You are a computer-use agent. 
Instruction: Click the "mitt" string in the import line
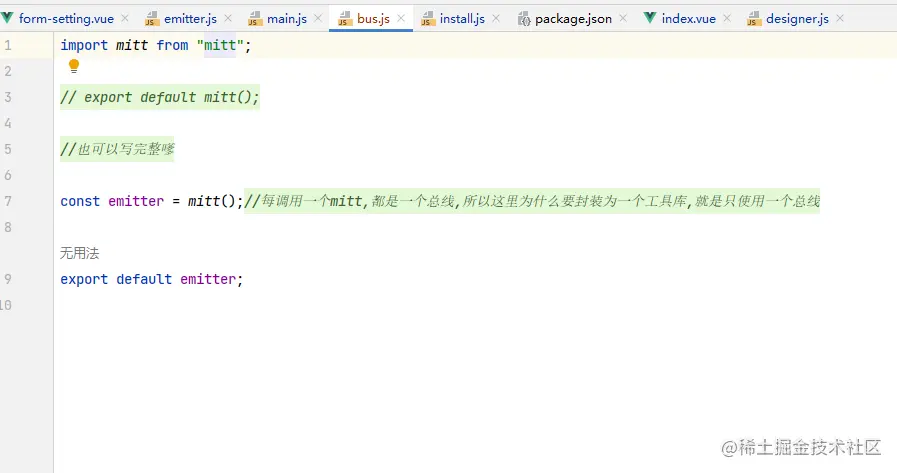point(220,45)
